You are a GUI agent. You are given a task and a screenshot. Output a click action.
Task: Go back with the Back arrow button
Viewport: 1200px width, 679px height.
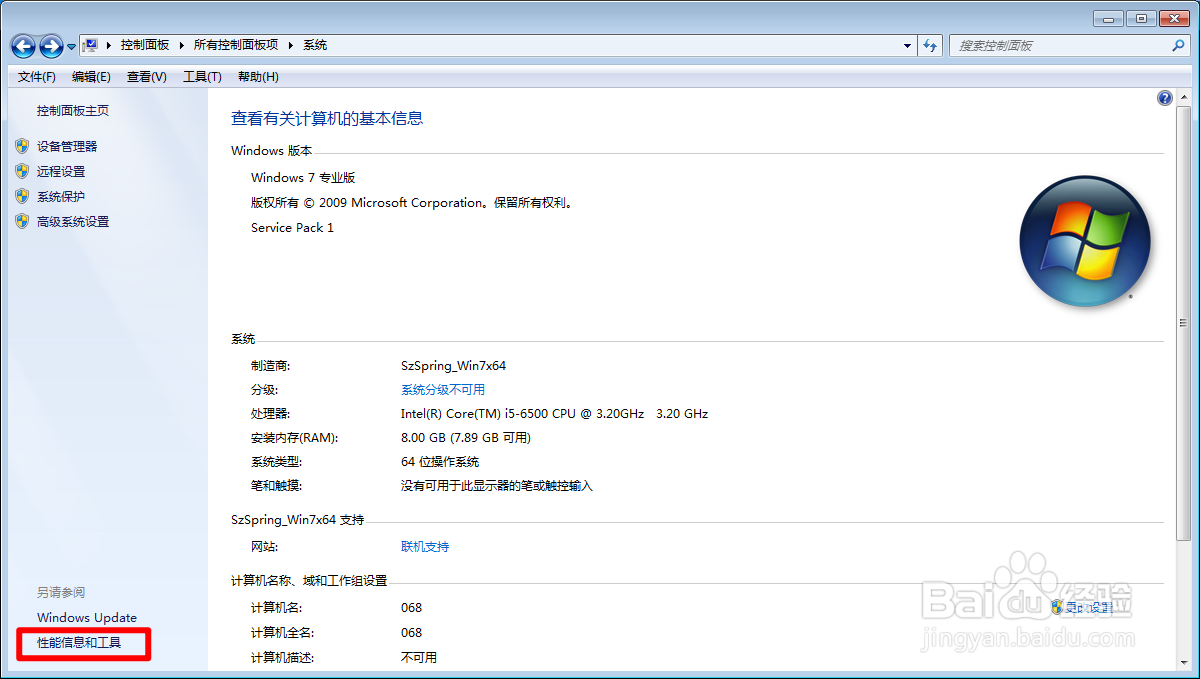tap(23, 46)
